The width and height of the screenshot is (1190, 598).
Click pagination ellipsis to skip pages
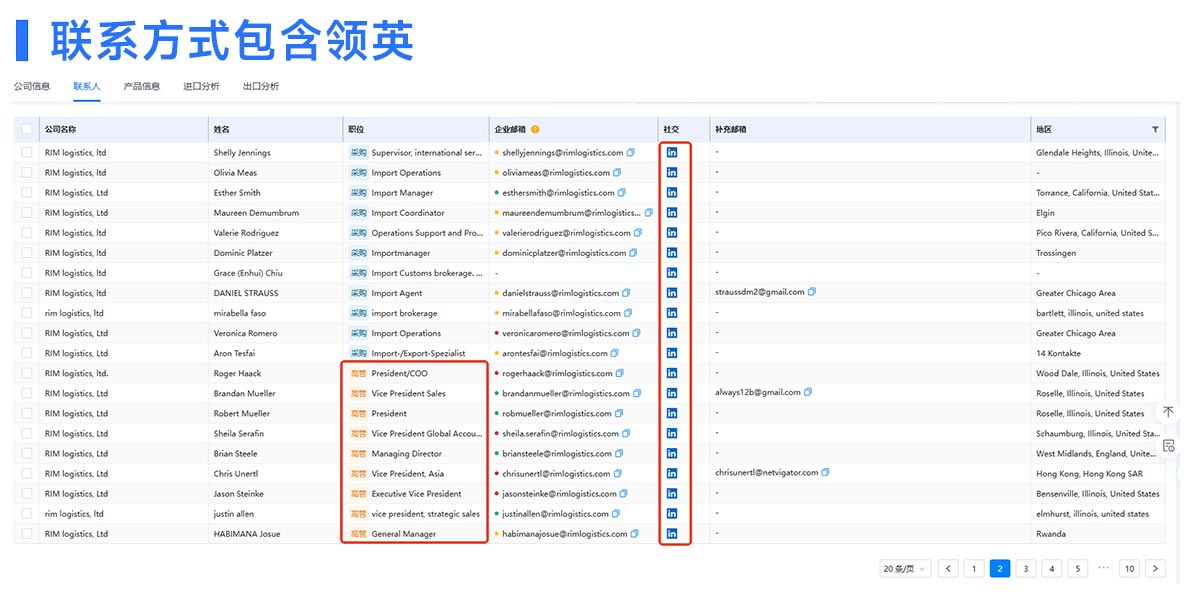(x=1103, y=568)
